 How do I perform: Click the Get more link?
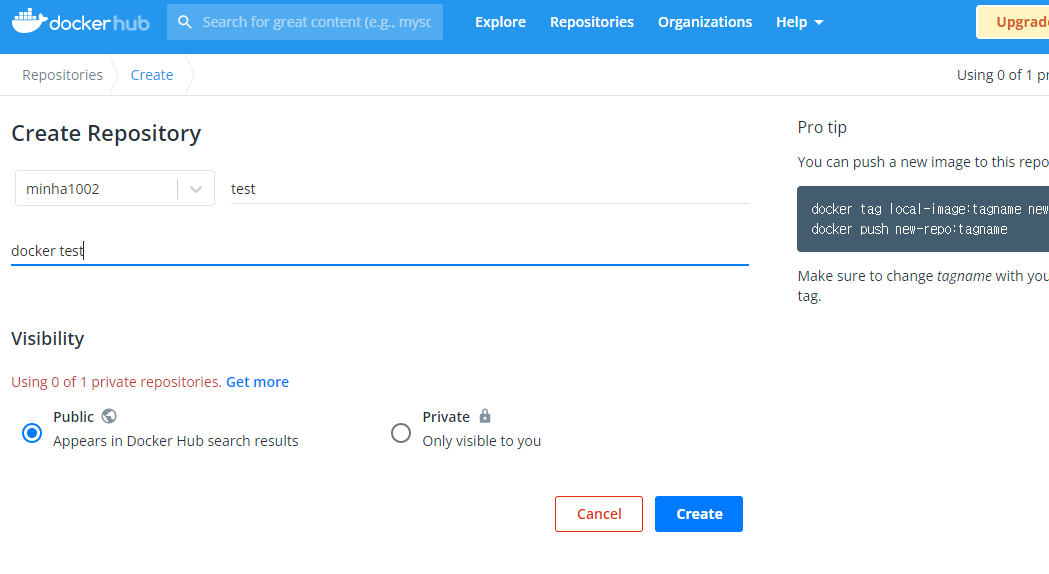[258, 382]
